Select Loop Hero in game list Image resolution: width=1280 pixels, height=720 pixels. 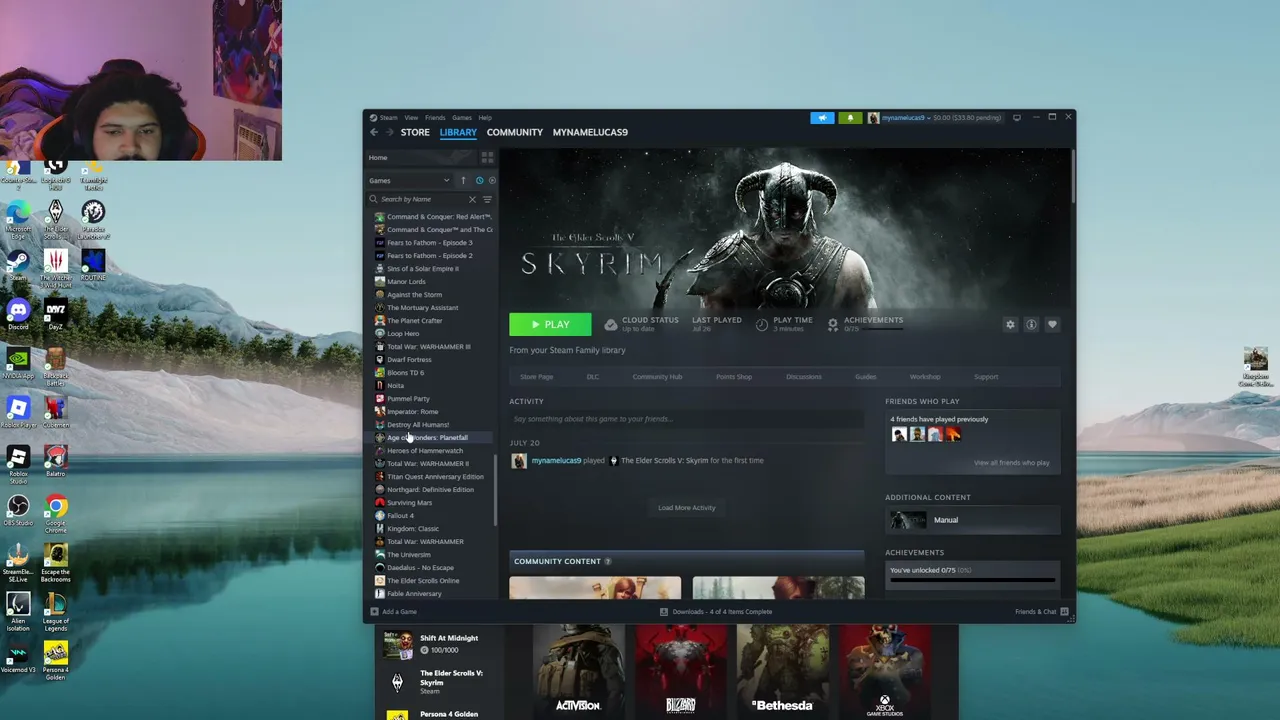(403, 334)
